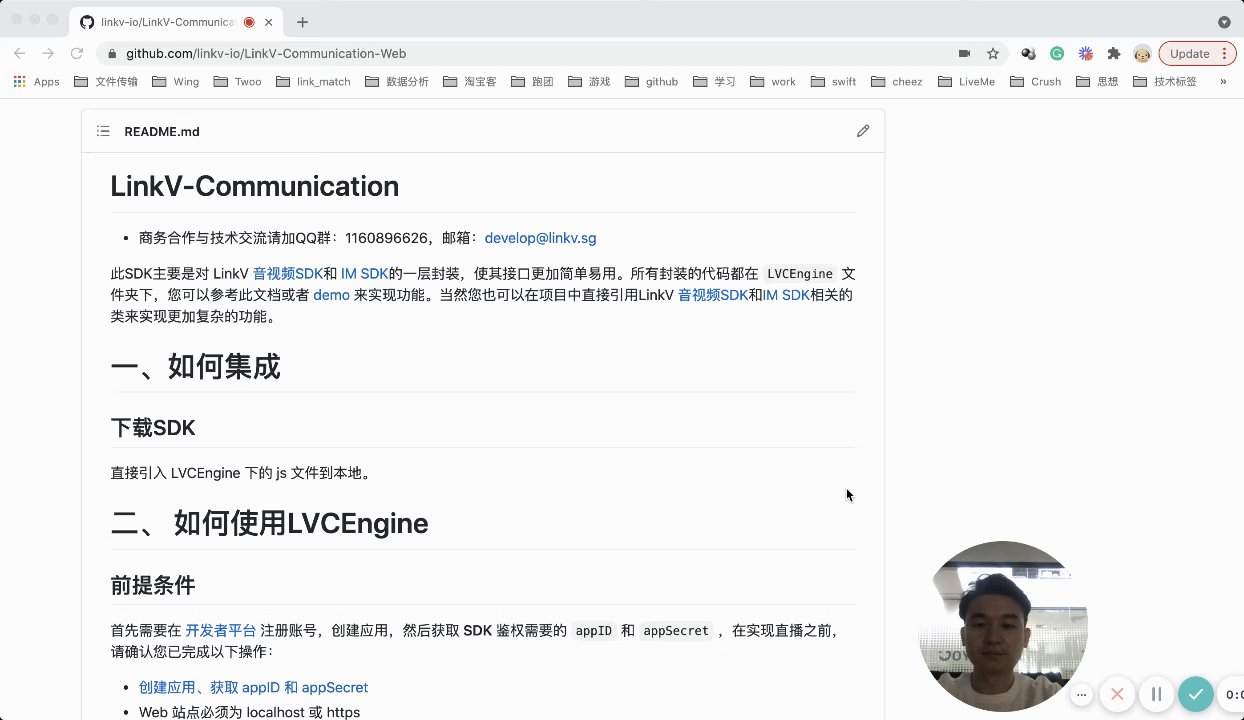The height and width of the screenshot is (720, 1244).
Task: Open the 学习 bookmark folder
Action: [714, 82]
